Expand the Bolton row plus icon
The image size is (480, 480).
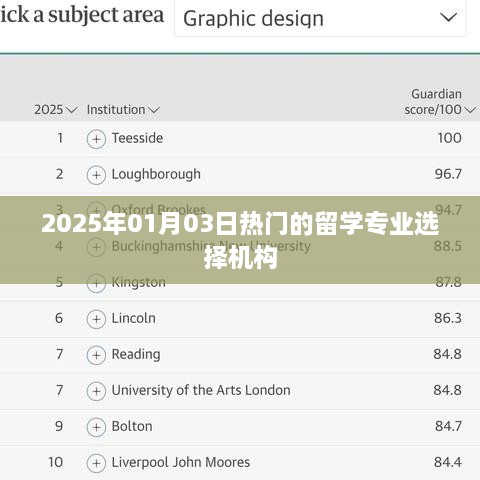[96, 427]
